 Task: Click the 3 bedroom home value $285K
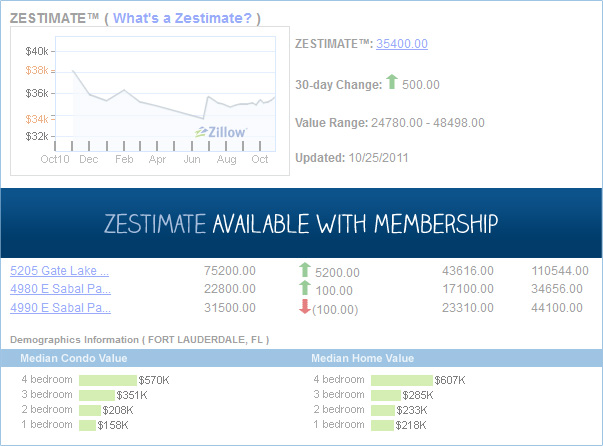tap(418, 395)
